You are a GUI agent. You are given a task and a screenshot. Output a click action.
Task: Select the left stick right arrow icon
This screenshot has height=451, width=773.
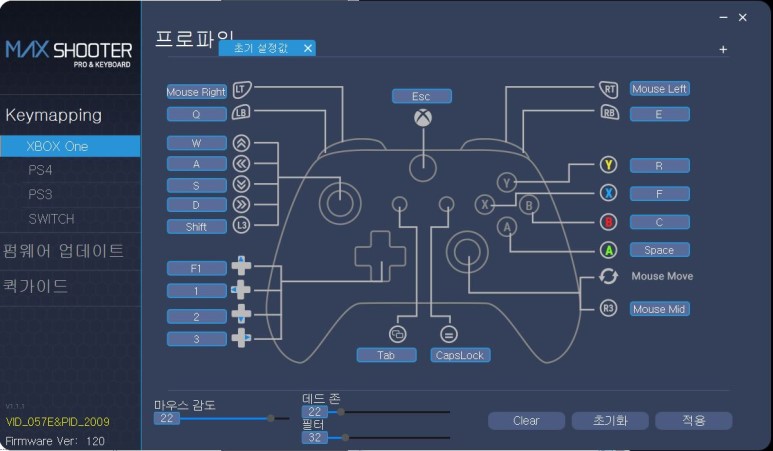tap(242, 205)
